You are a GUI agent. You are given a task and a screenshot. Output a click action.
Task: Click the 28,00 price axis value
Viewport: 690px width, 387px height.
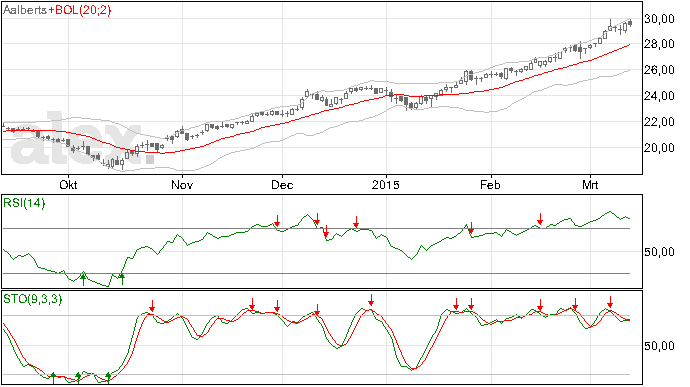coord(659,44)
